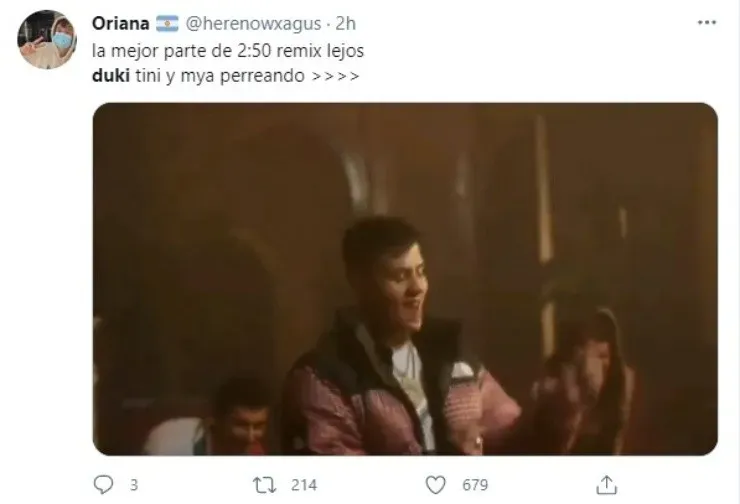Image resolution: width=740 pixels, height=504 pixels.
Task: Click the reply speech bubble icon
Action: 103,485
